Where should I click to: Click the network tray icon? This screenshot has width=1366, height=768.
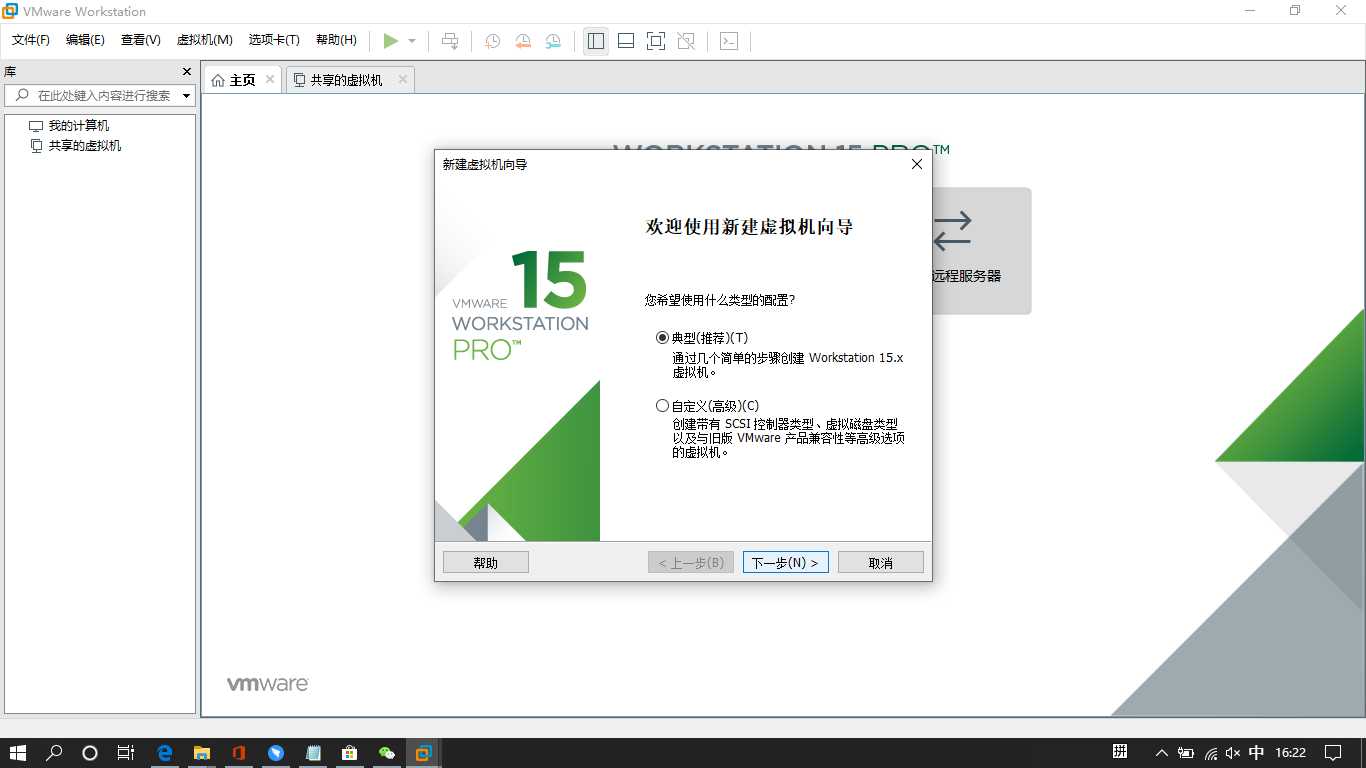(1210, 753)
